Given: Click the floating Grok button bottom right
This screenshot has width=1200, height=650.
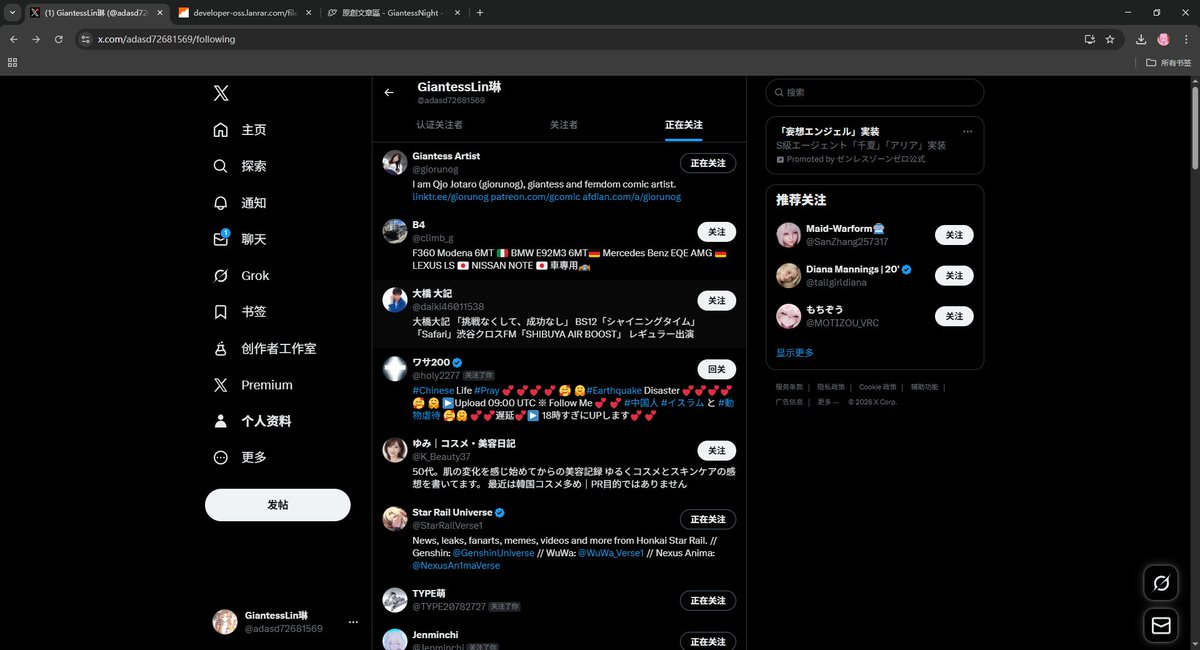Looking at the screenshot, I should [x=1160, y=583].
